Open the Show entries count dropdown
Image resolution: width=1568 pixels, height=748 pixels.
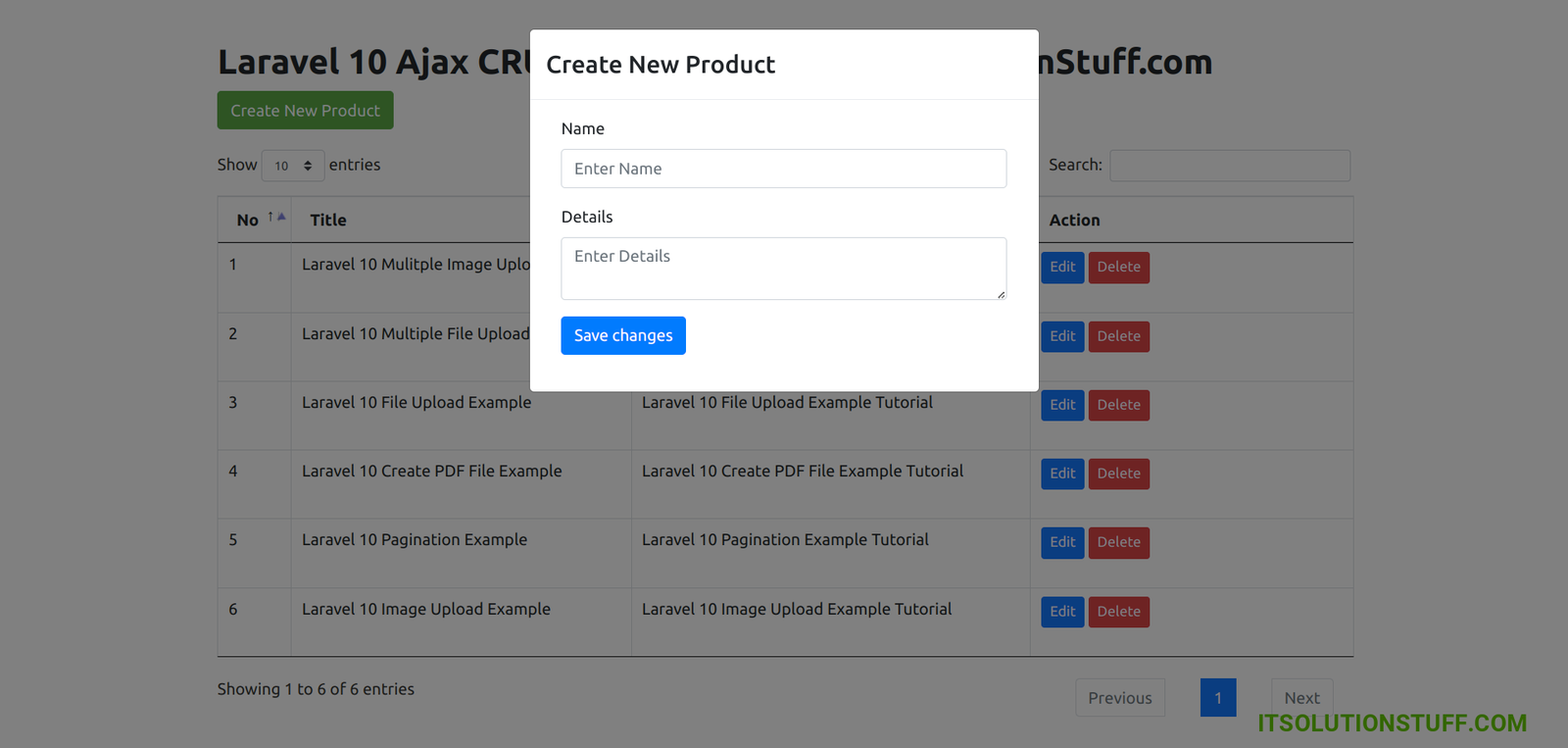293,166
